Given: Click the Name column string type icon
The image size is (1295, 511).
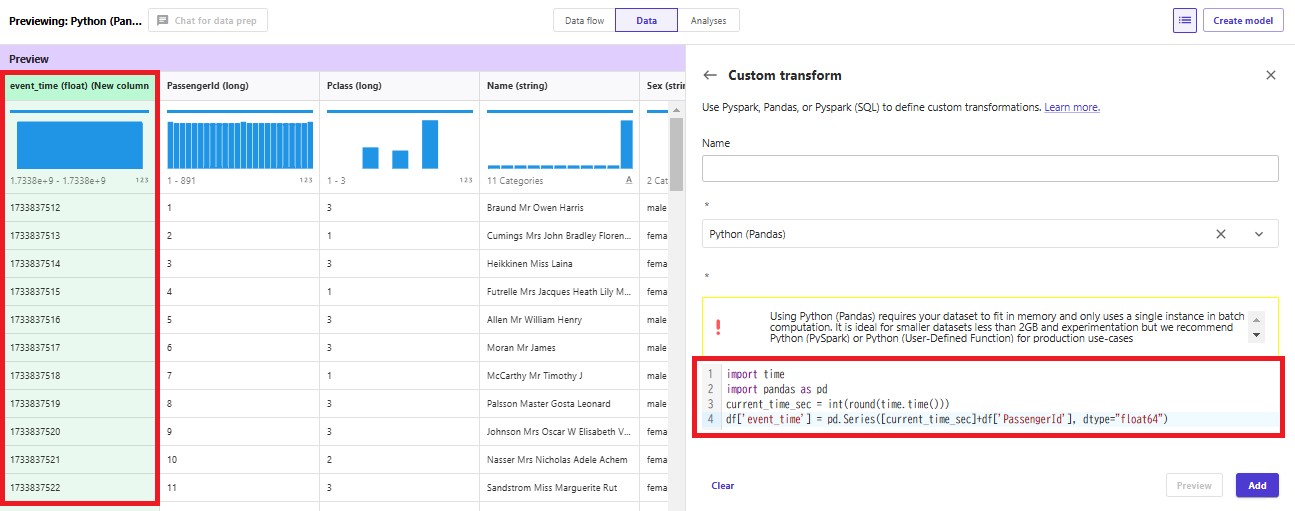Looking at the screenshot, I should [x=629, y=181].
